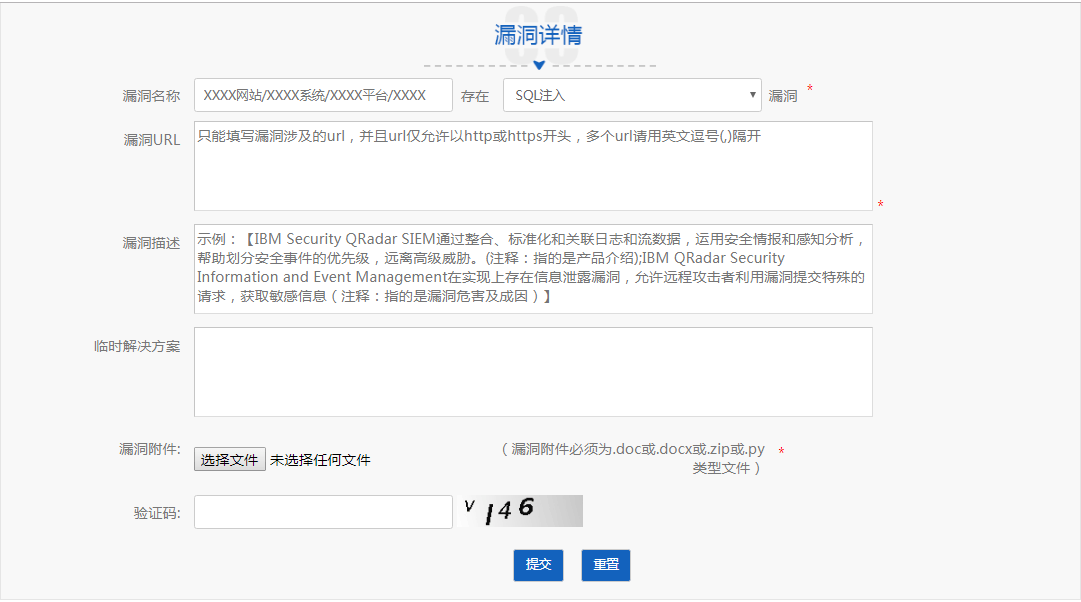Click the 漏洞名称 field label

(151, 96)
